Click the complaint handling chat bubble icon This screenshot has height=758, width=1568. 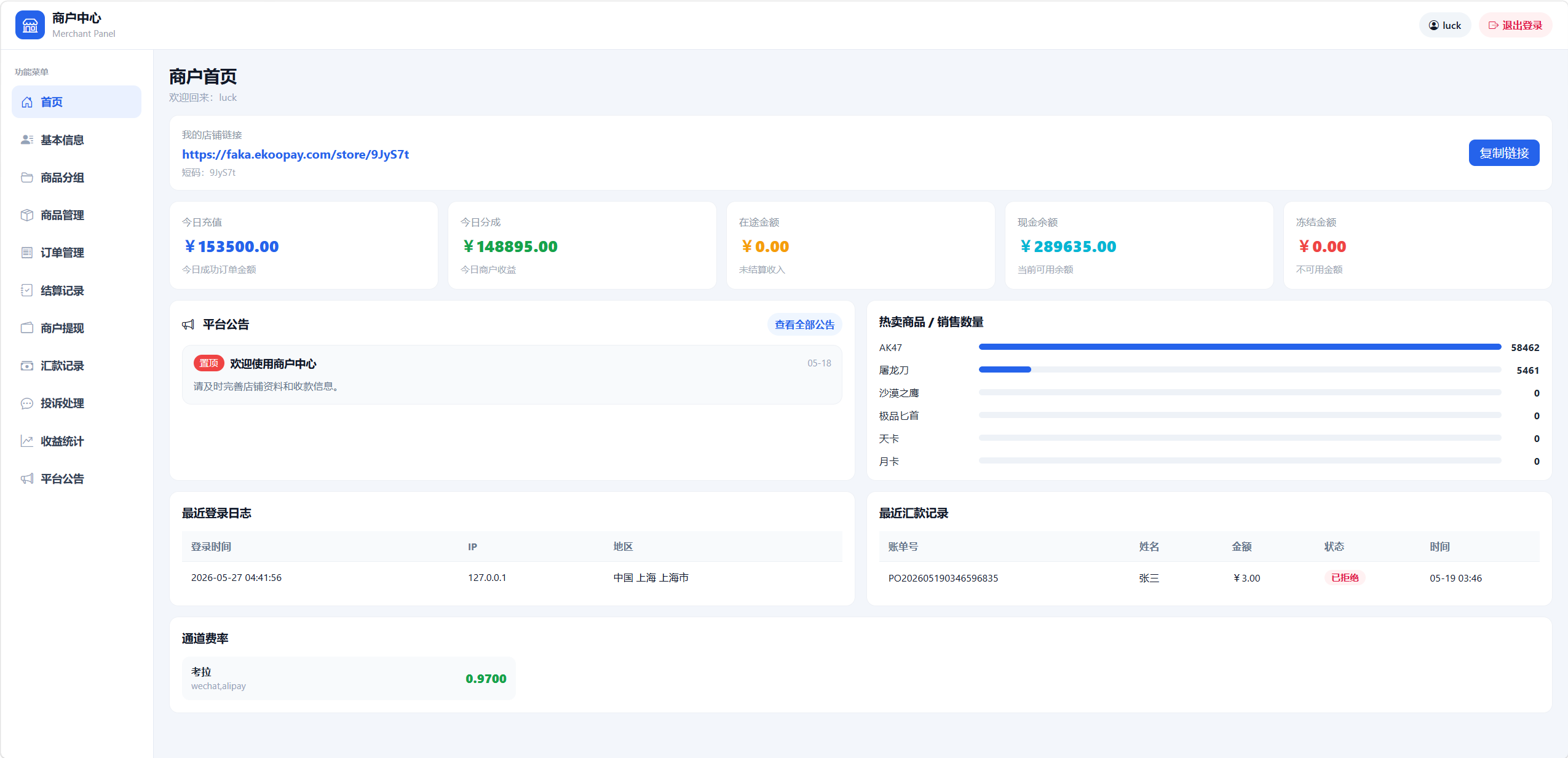(27, 403)
